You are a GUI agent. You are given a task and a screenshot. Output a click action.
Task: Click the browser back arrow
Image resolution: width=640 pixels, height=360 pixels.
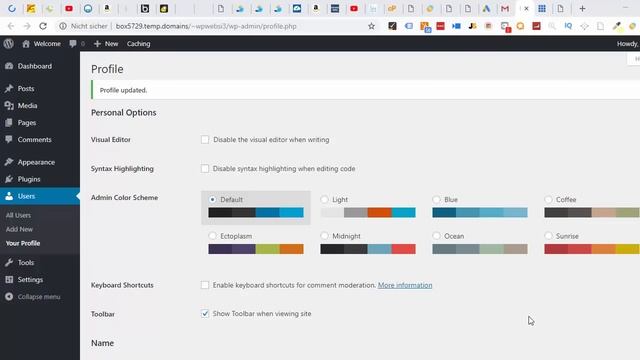coord(11,26)
